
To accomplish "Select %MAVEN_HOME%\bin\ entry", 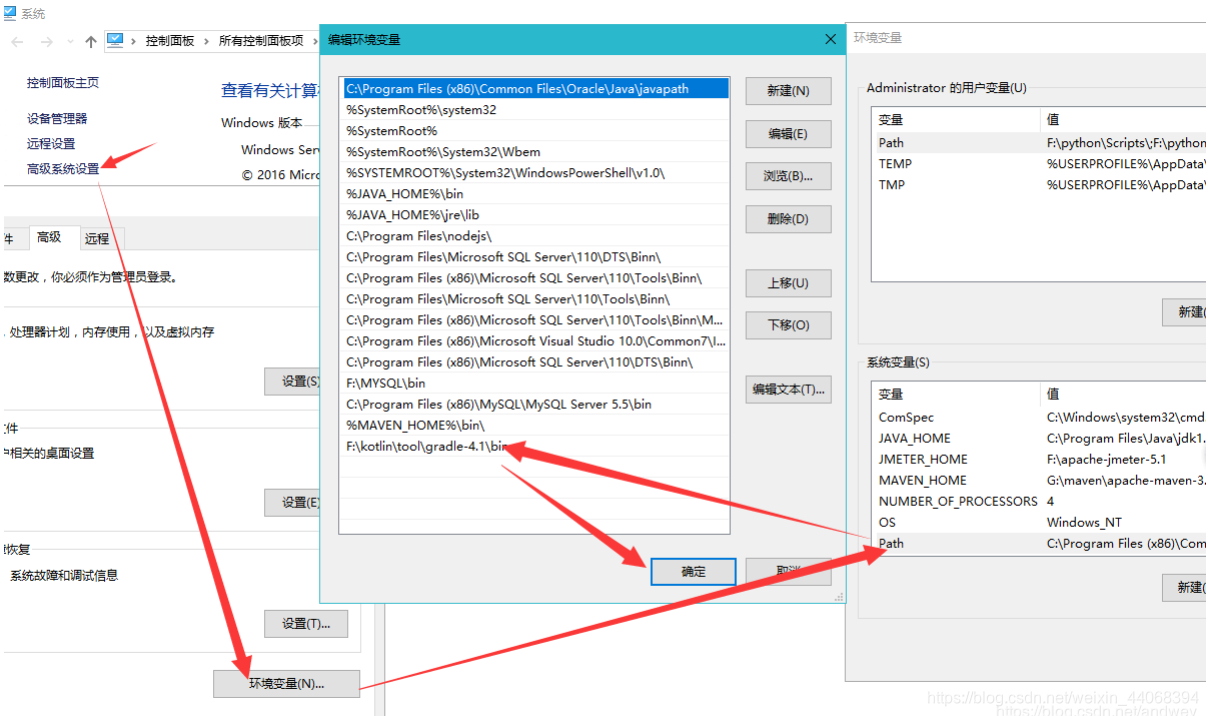I will [535, 425].
